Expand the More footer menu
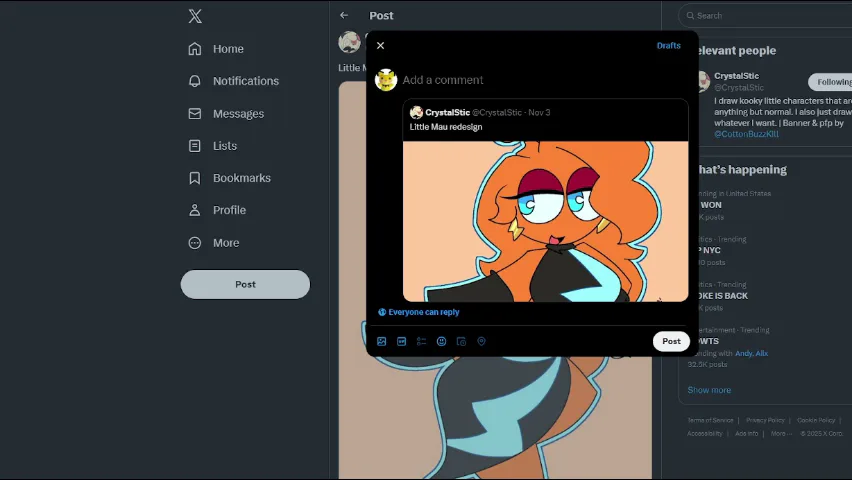The width and height of the screenshot is (852, 480). tap(781, 434)
